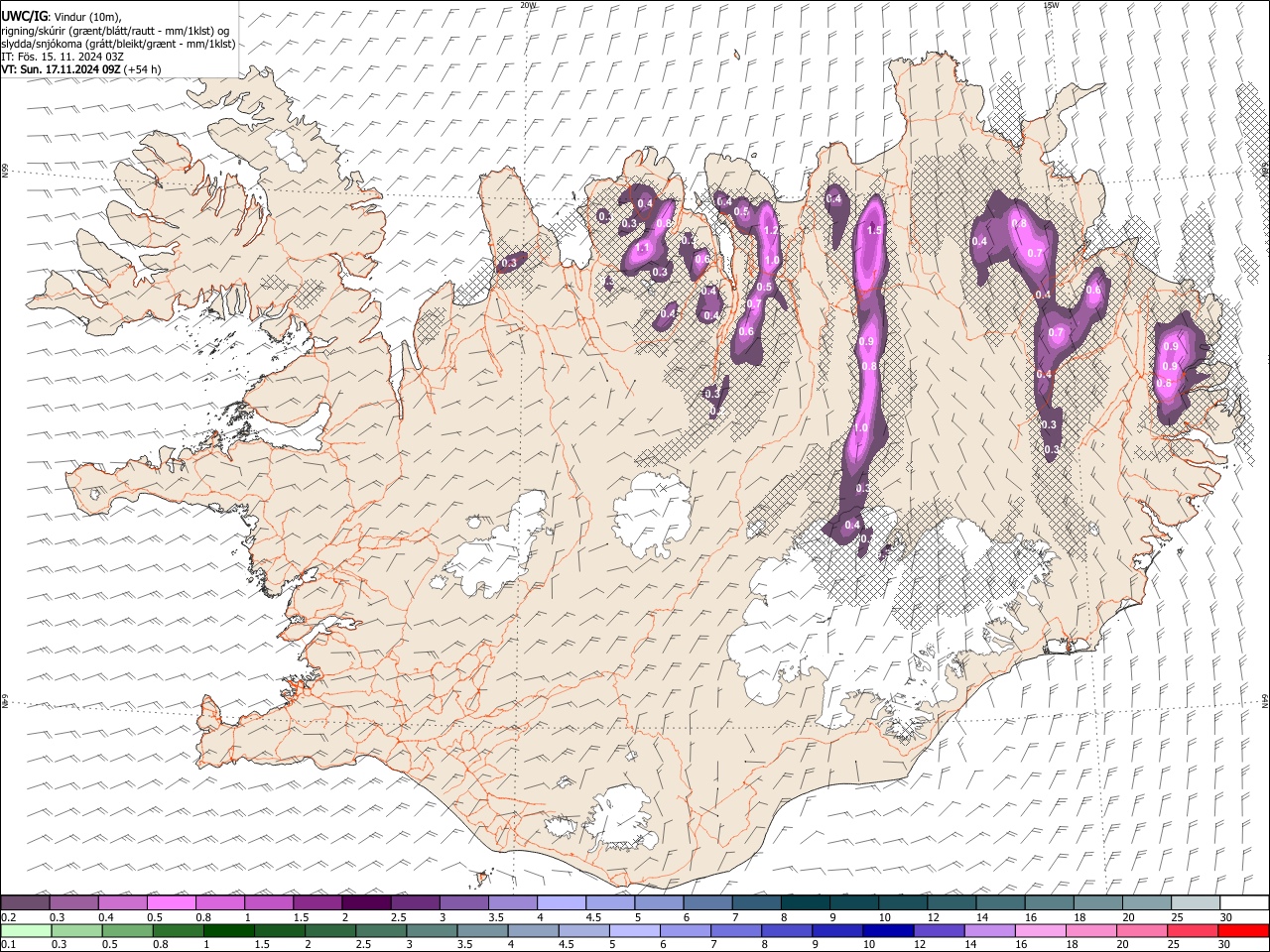Click the 'IT: Fös. 15. 11. 2024 03Z' line
Screen dimensions: 1270x952
pyautogui.click(x=63, y=57)
